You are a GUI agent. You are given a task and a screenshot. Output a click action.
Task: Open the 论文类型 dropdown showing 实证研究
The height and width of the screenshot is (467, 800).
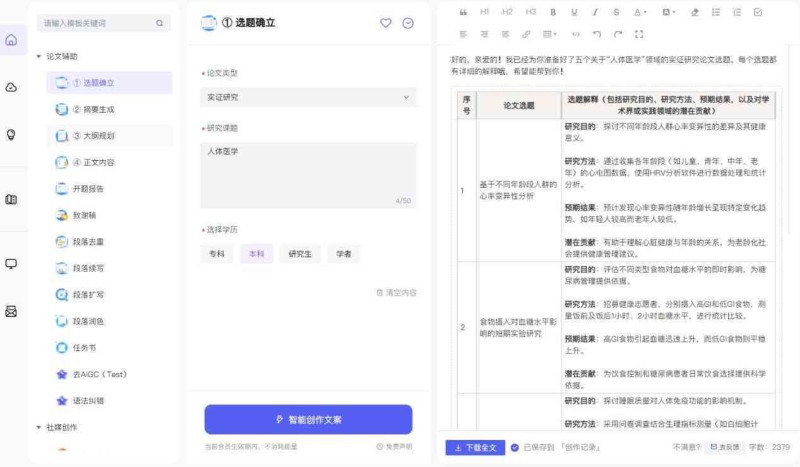308,97
